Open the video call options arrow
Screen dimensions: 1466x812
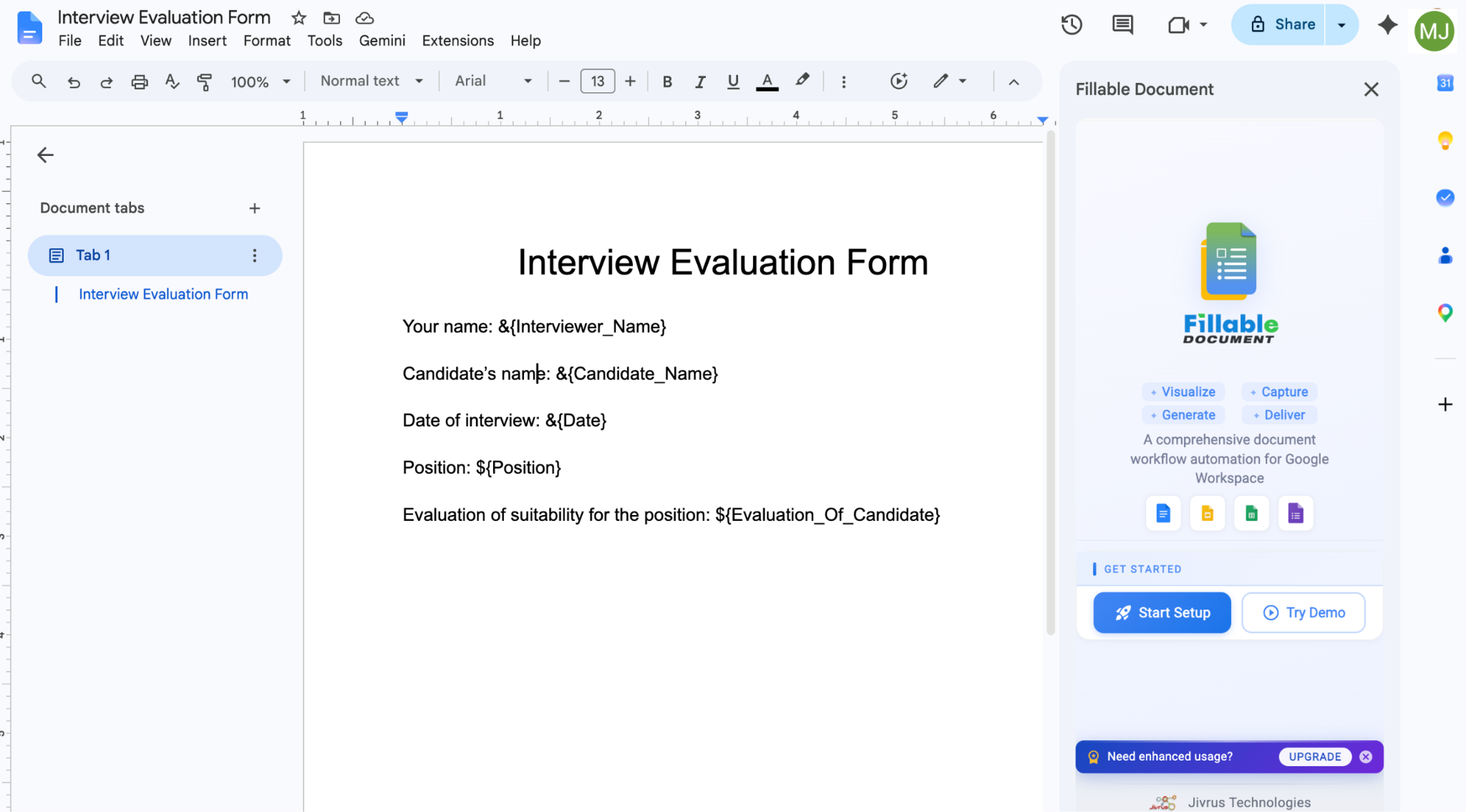click(x=1203, y=24)
